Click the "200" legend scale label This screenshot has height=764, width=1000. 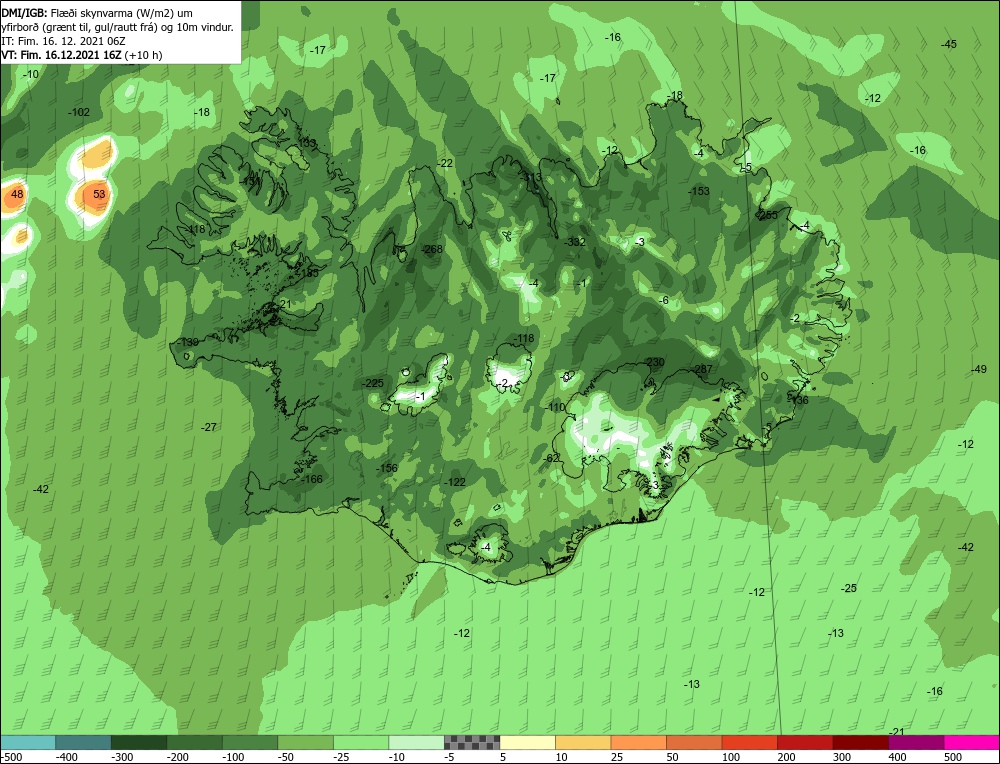coord(786,757)
